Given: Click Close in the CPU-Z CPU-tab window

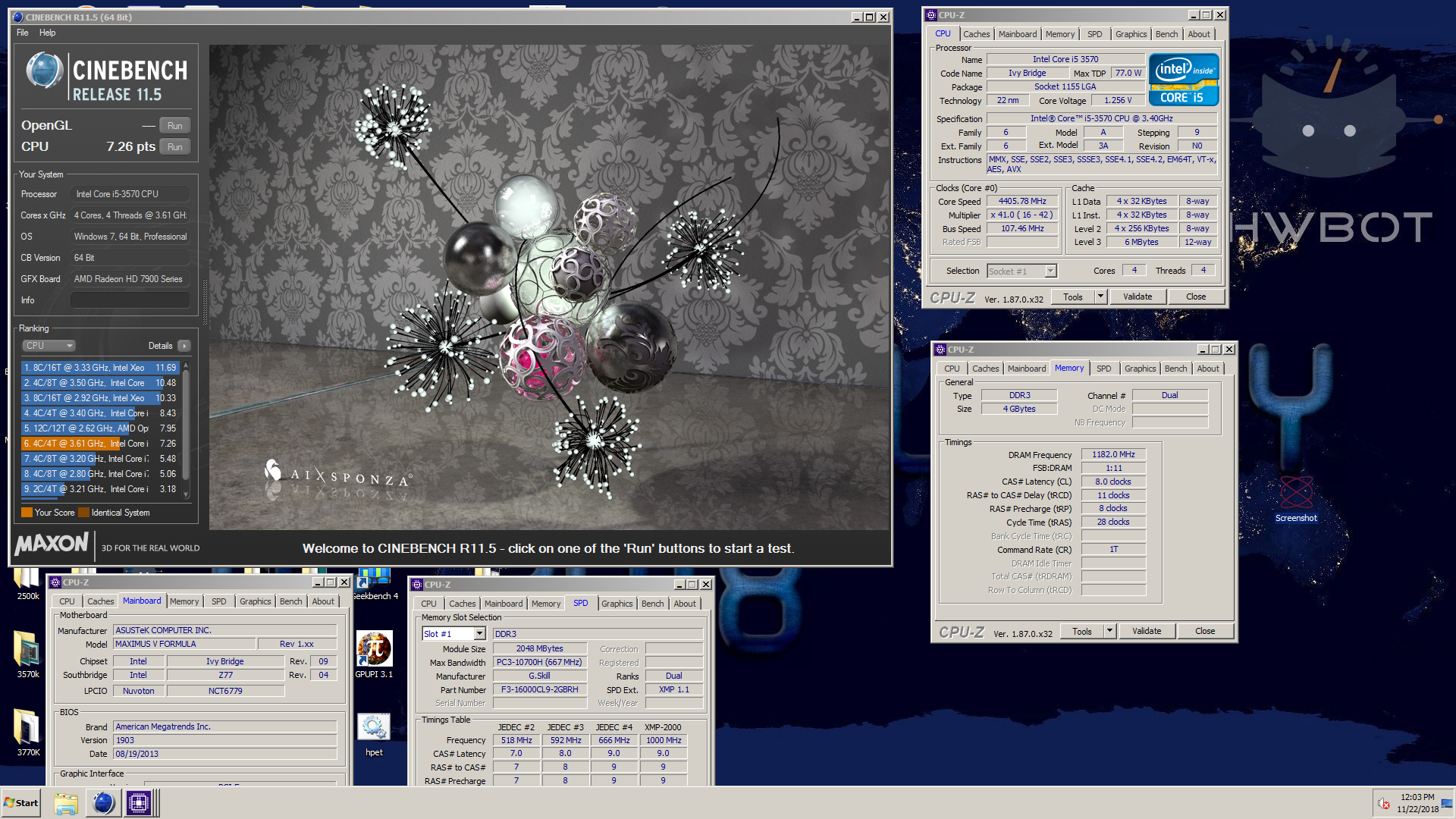Looking at the screenshot, I should click(x=1196, y=297).
